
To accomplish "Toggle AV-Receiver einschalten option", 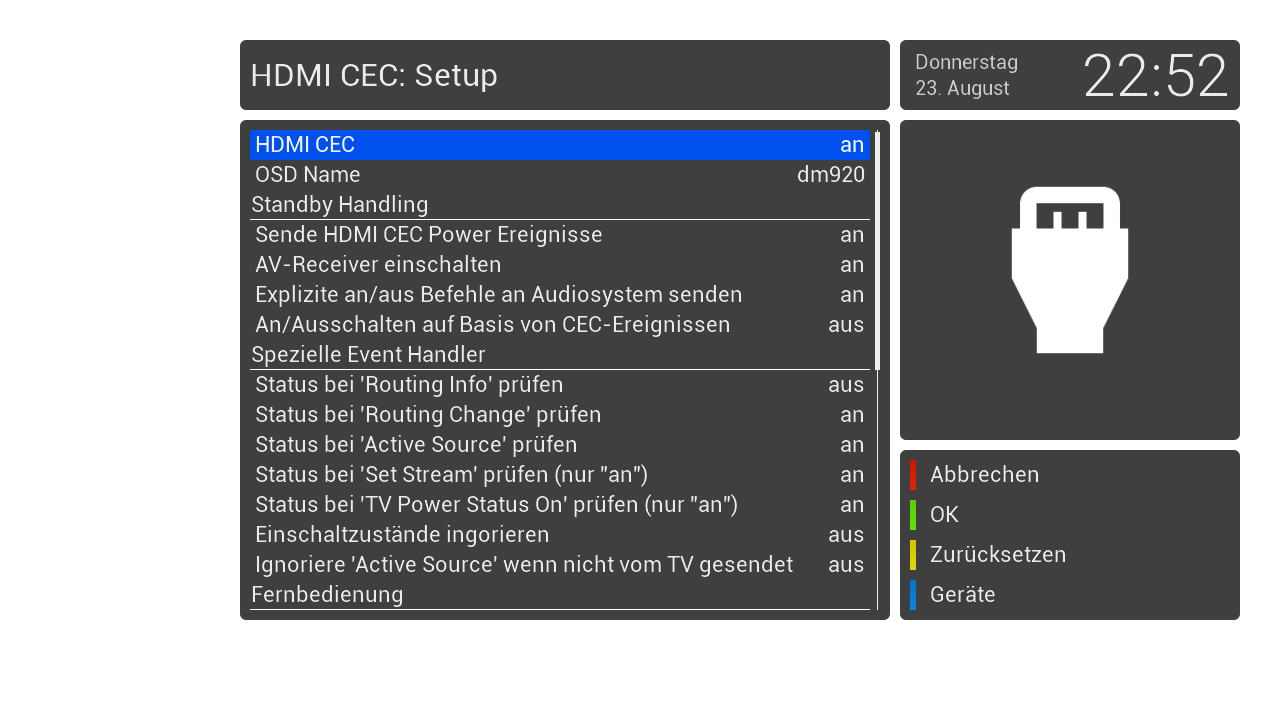I will [x=559, y=265].
